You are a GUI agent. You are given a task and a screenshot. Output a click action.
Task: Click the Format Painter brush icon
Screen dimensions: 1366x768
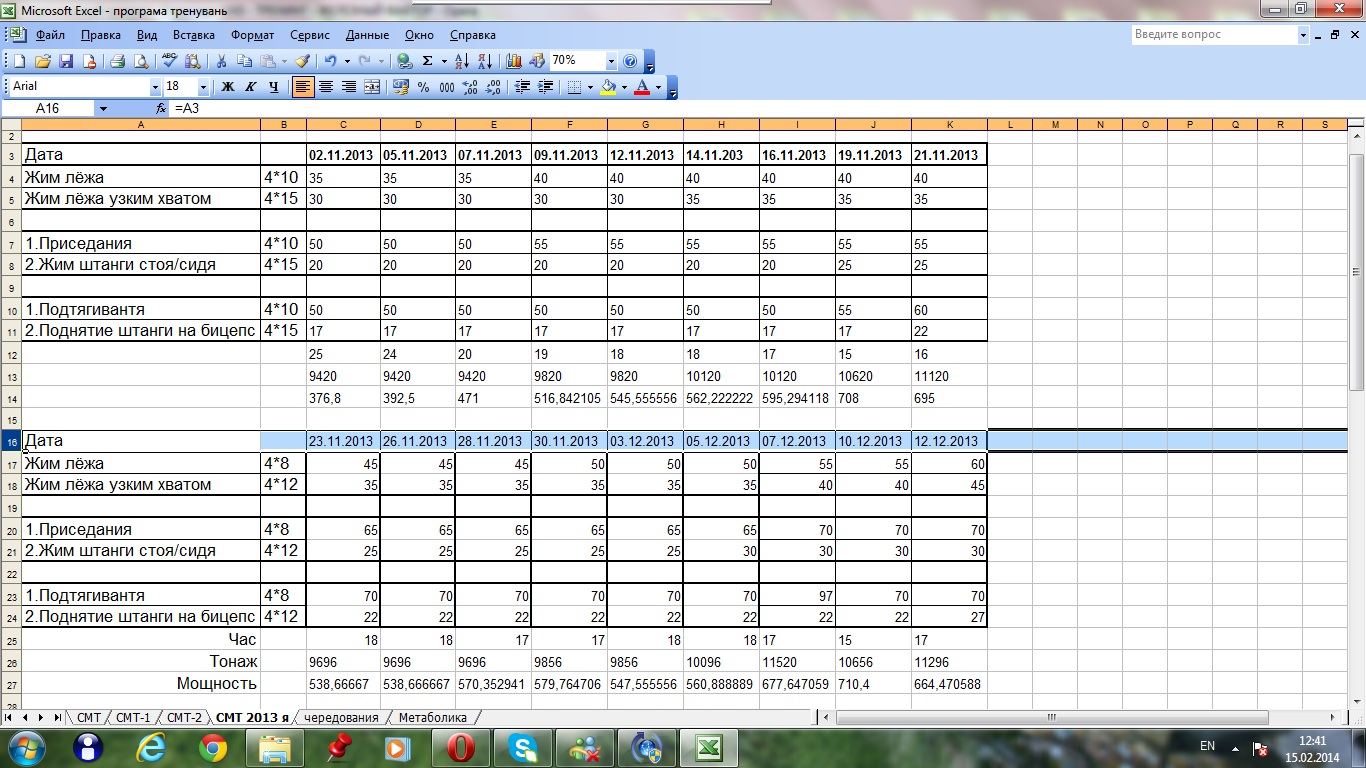pyautogui.click(x=302, y=61)
